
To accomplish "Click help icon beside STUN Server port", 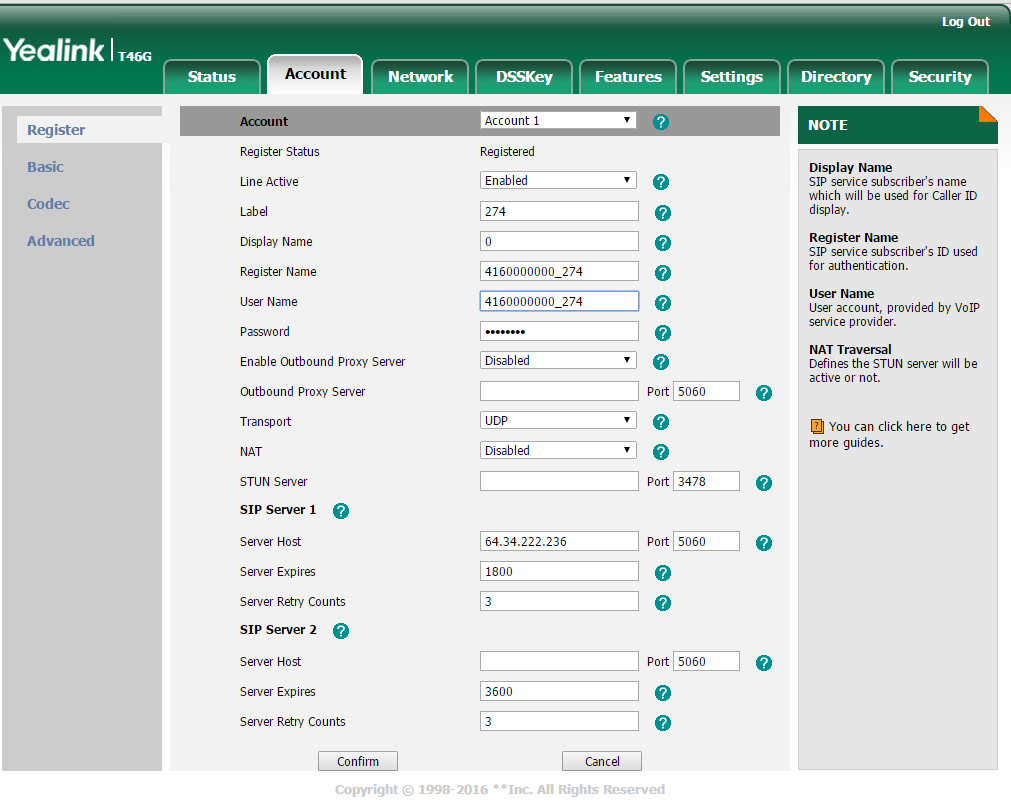I will [764, 483].
